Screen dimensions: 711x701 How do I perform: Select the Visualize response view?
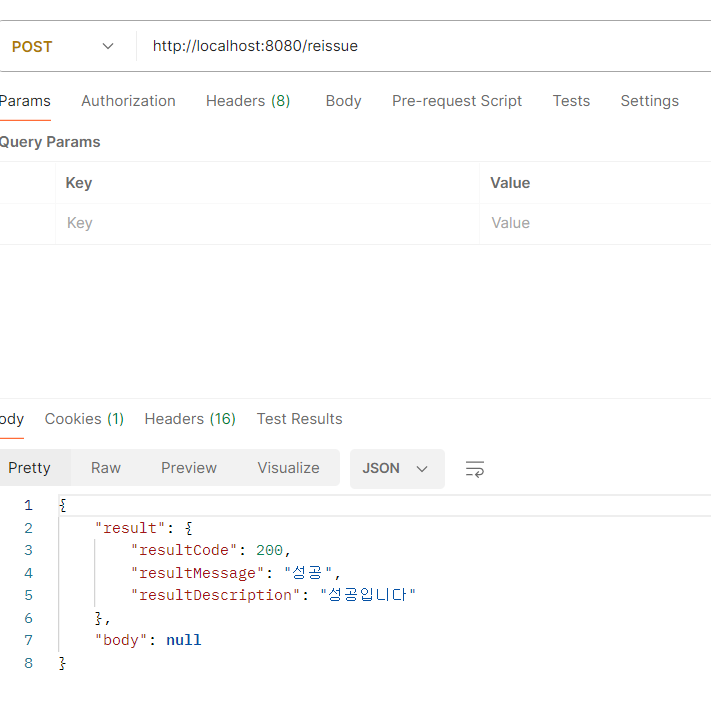[x=288, y=468]
